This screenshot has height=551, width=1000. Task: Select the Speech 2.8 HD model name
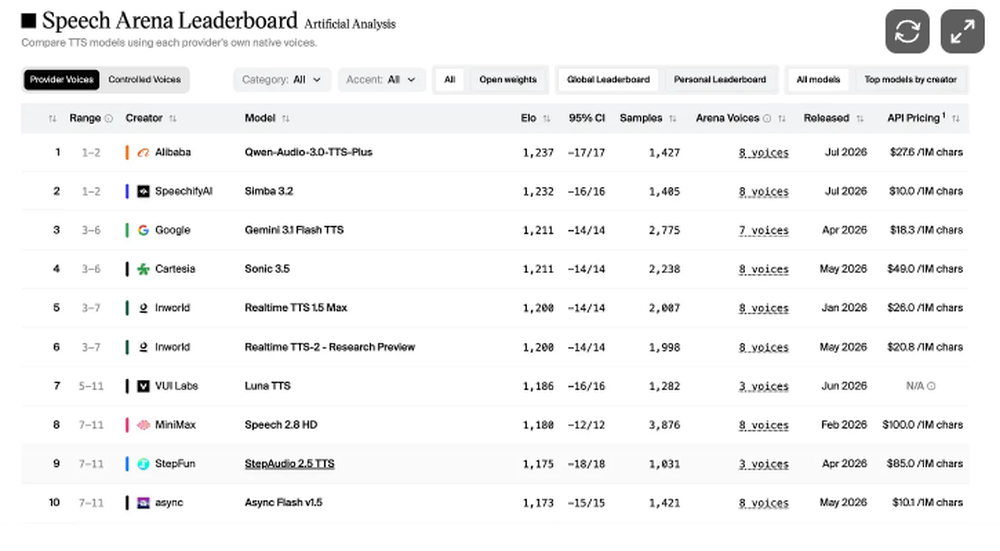point(281,425)
